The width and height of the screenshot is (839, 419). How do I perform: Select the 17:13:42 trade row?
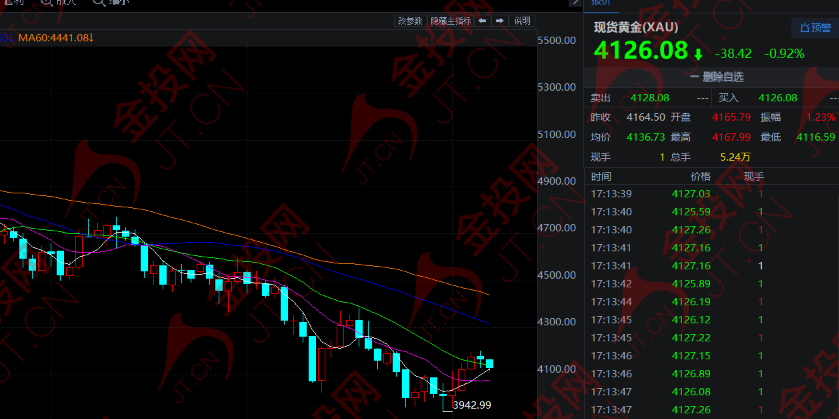pyautogui.click(x=711, y=284)
